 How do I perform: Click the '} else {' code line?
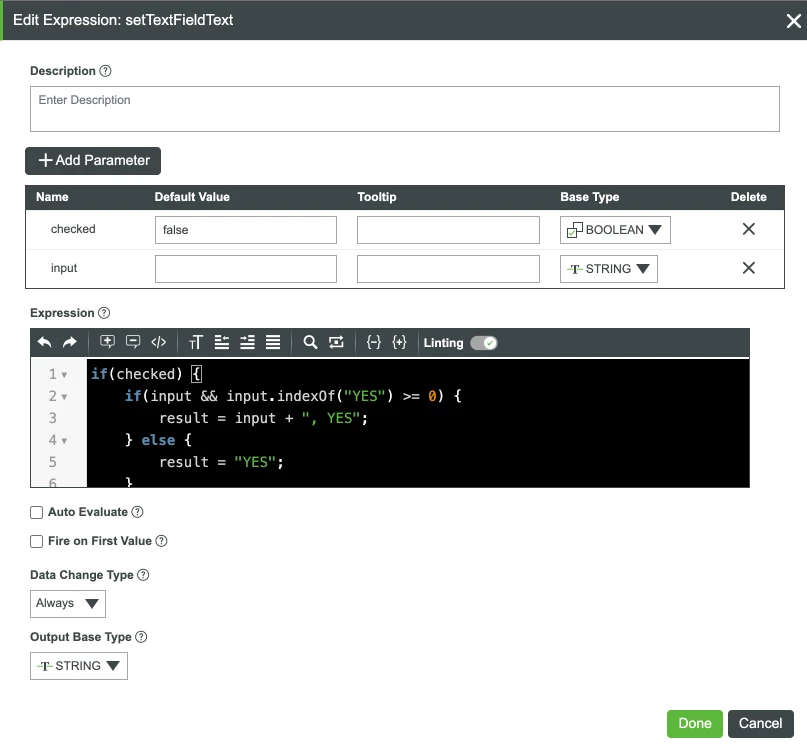click(x=159, y=440)
